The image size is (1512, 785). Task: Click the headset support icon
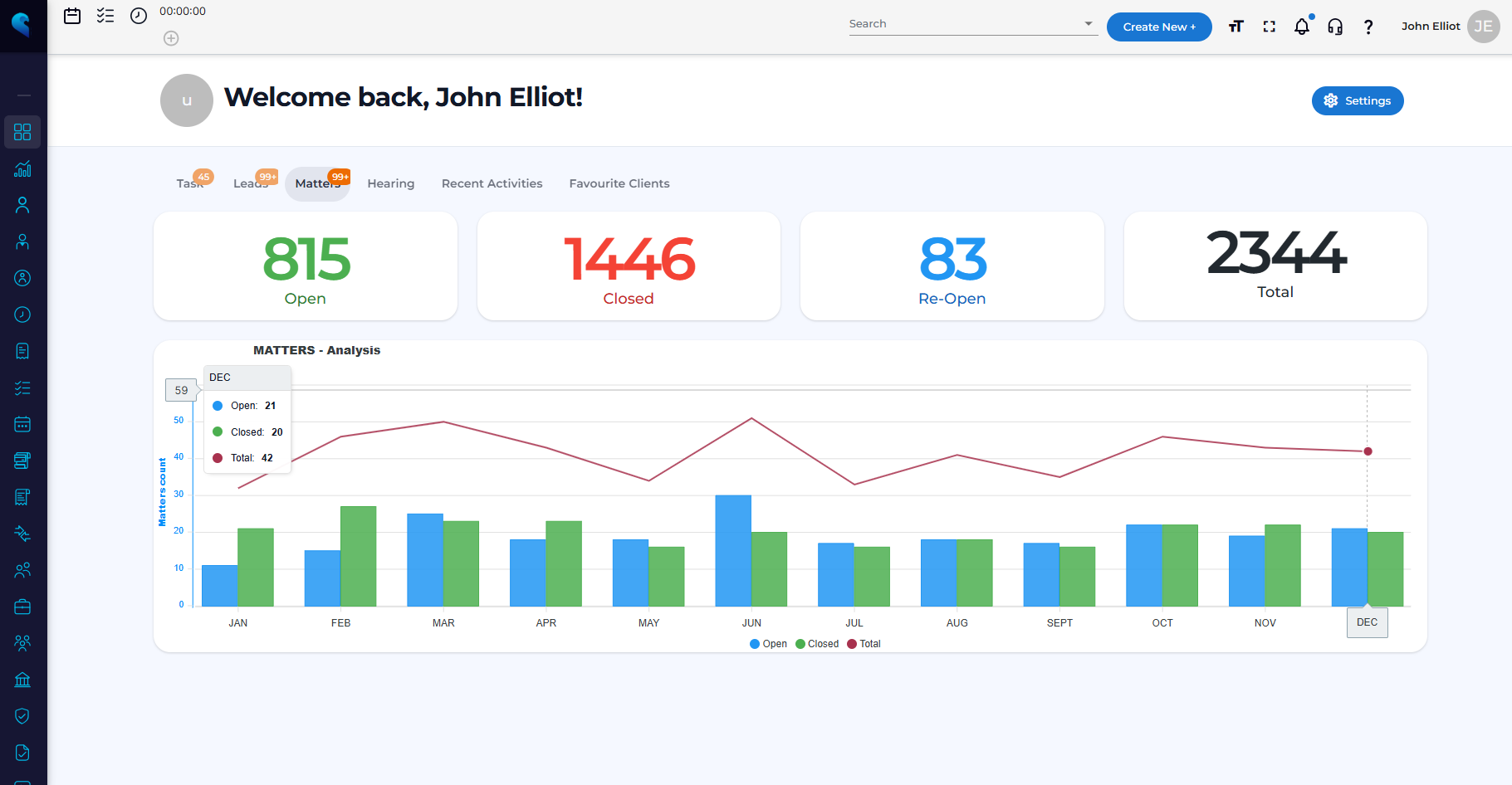pyautogui.click(x=1335, y=27)
